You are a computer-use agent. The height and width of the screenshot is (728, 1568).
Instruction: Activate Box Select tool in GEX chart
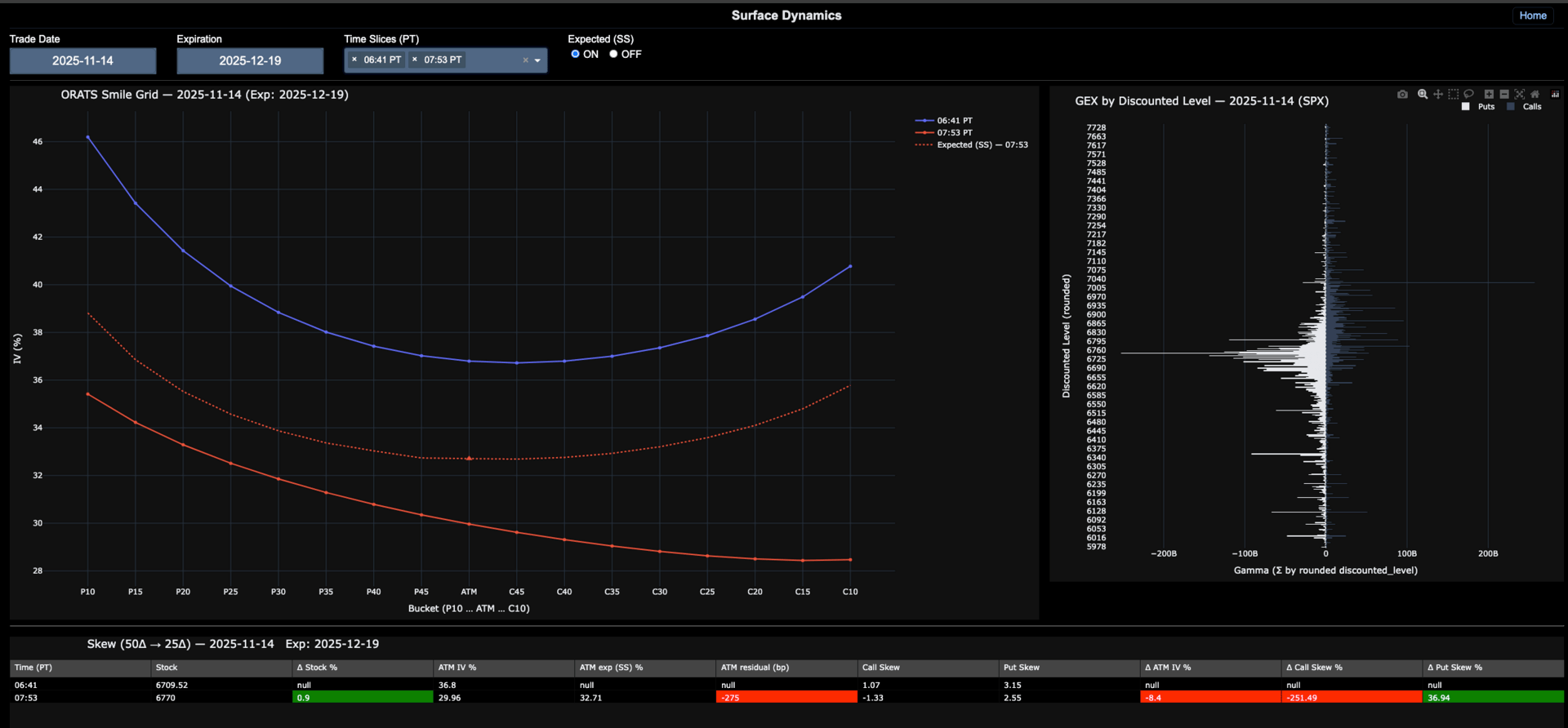1454,95
